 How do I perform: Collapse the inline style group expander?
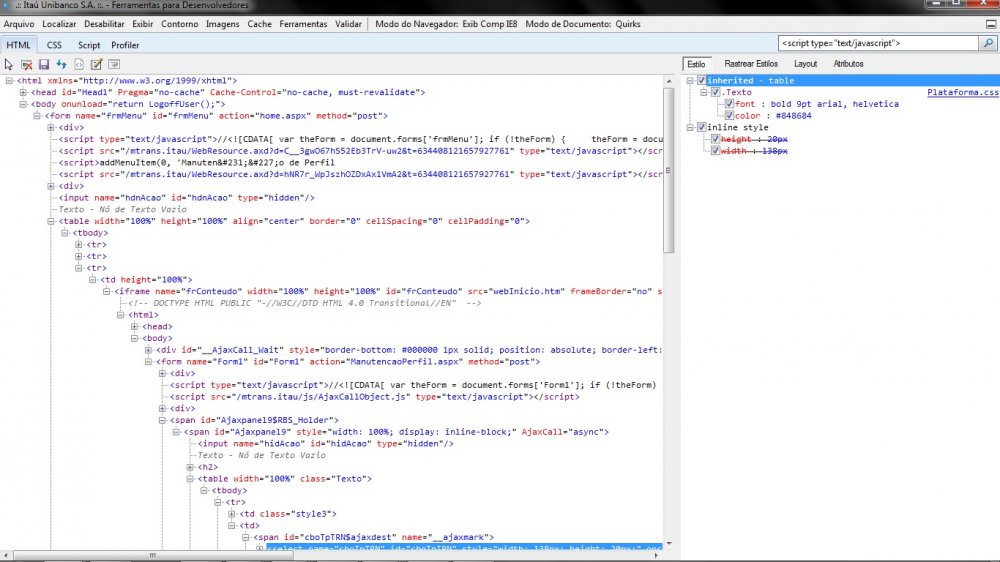click(x=690, y=128)
